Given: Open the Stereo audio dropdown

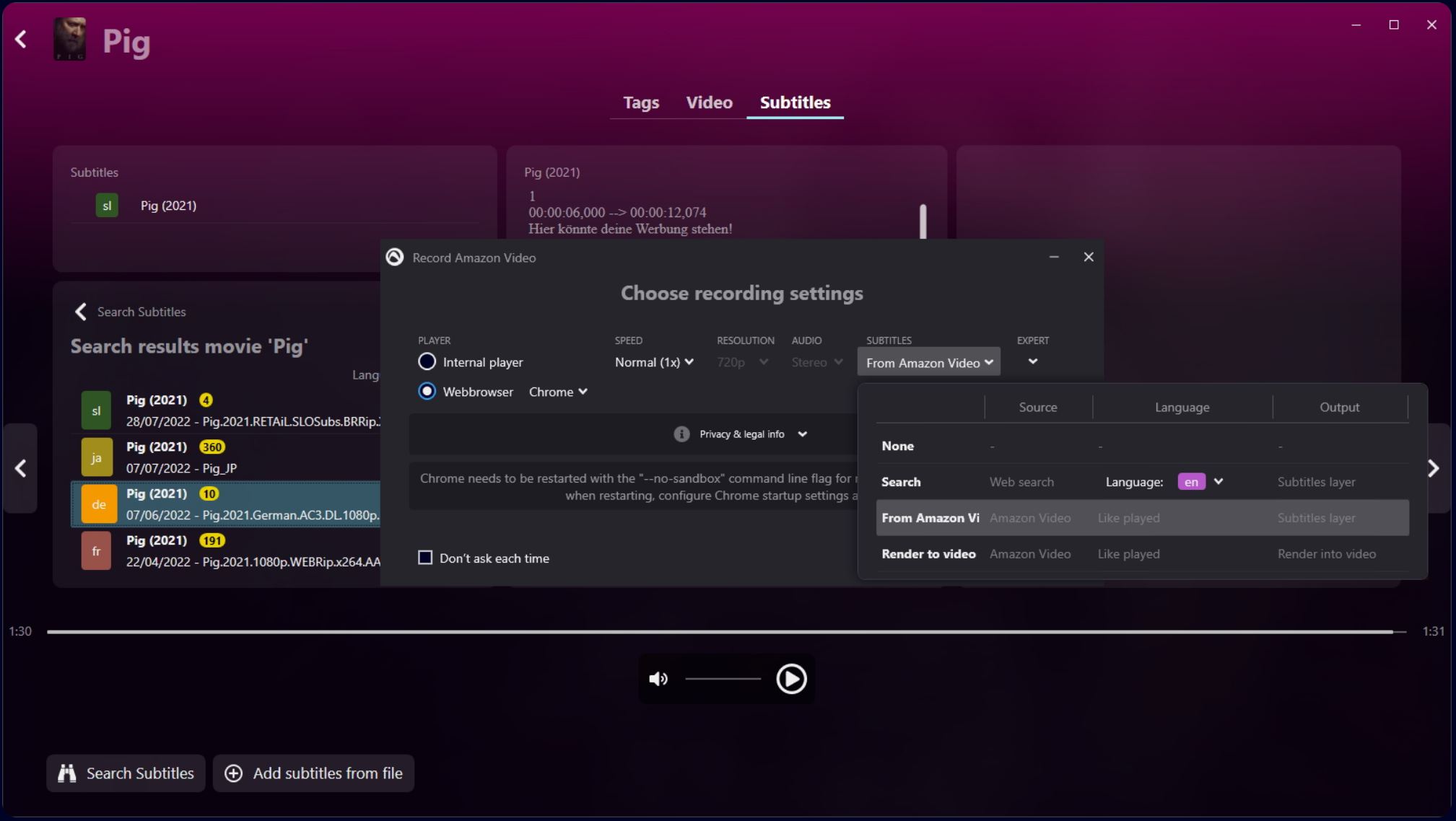Looking at the screenshot, I should pos(817,362).
